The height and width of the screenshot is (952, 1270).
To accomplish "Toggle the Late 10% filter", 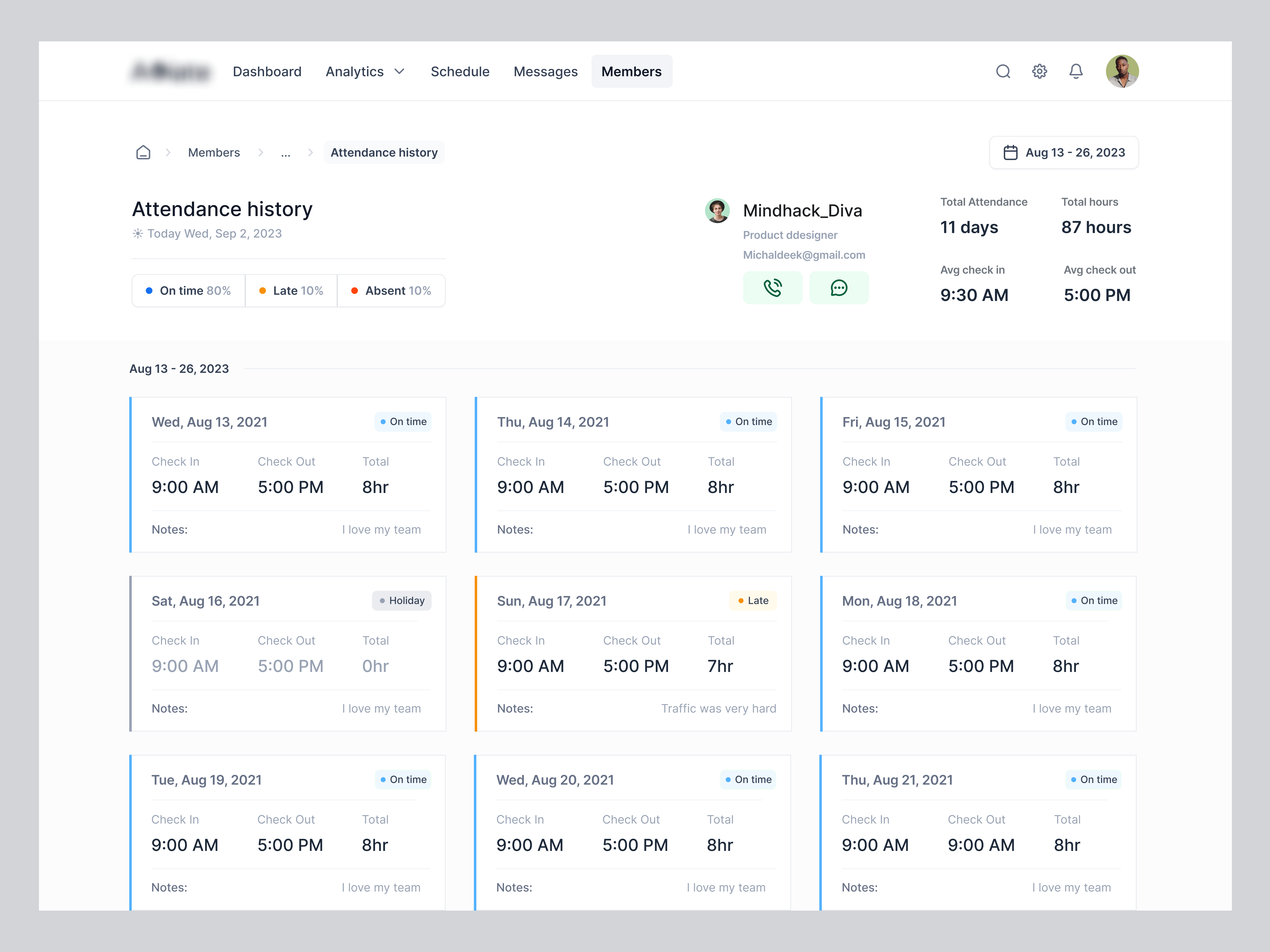I will pos(291,291).
